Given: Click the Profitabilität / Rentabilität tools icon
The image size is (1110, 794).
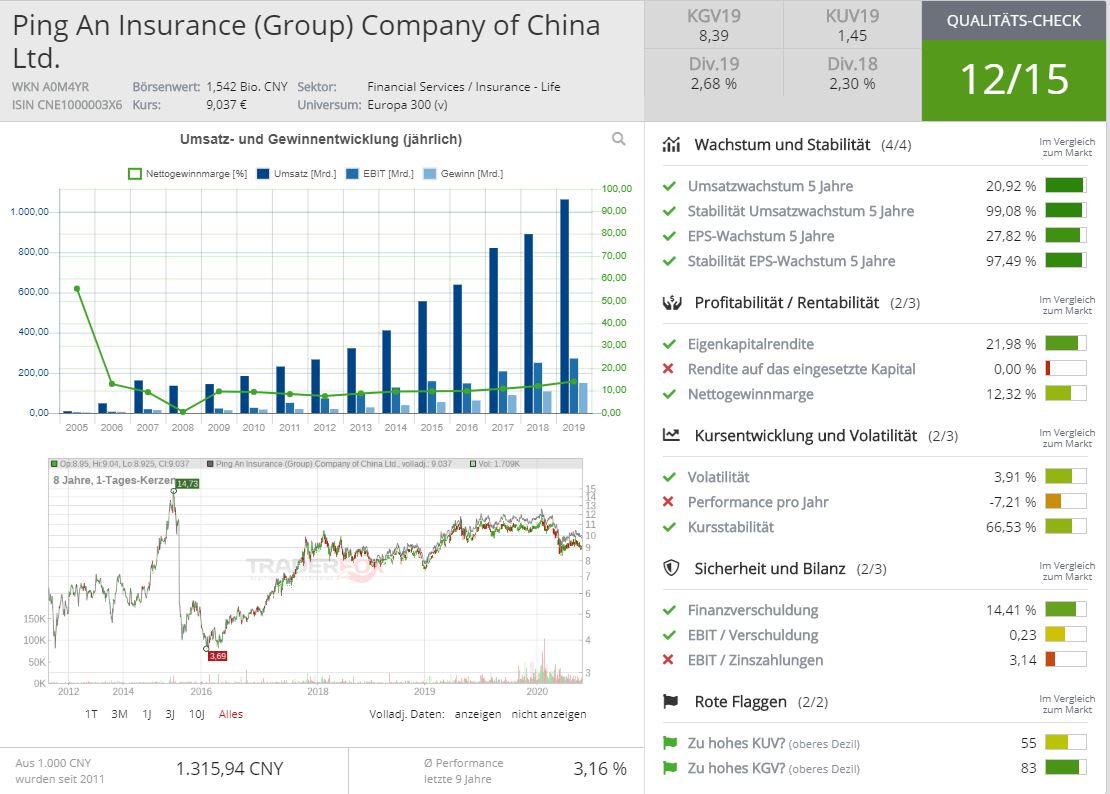Looking at the screenshot, I should click(x=672, y=302).
